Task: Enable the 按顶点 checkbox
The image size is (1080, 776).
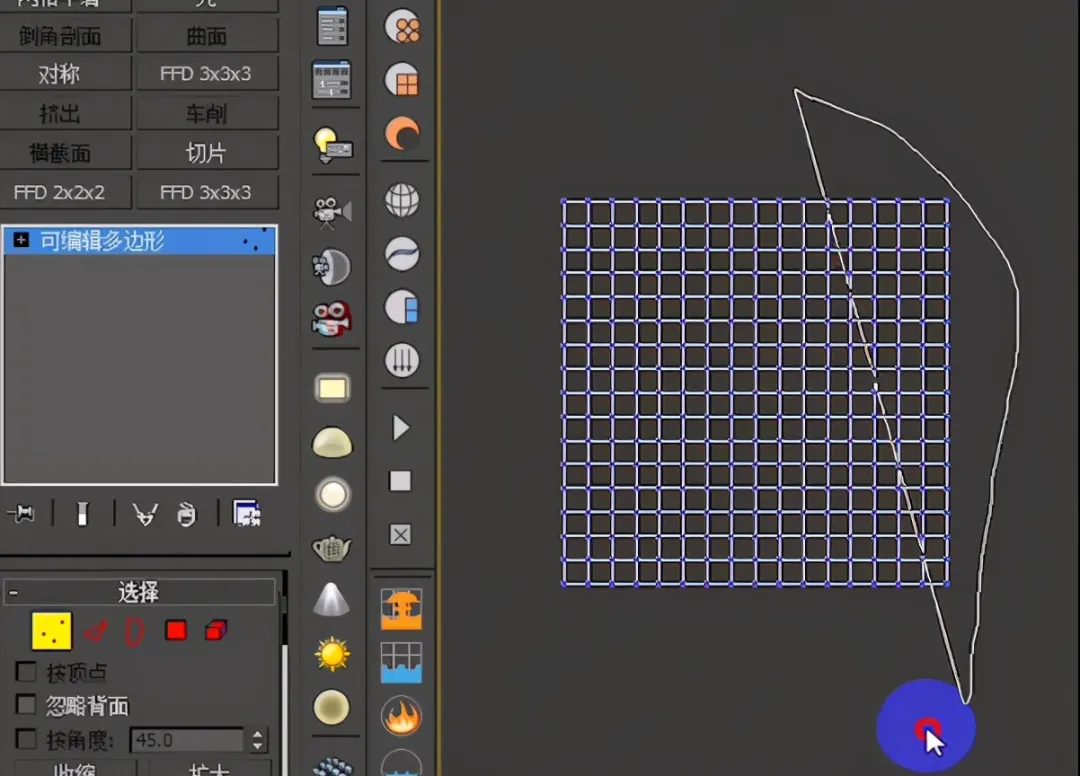Action: [x=26, y=672]
